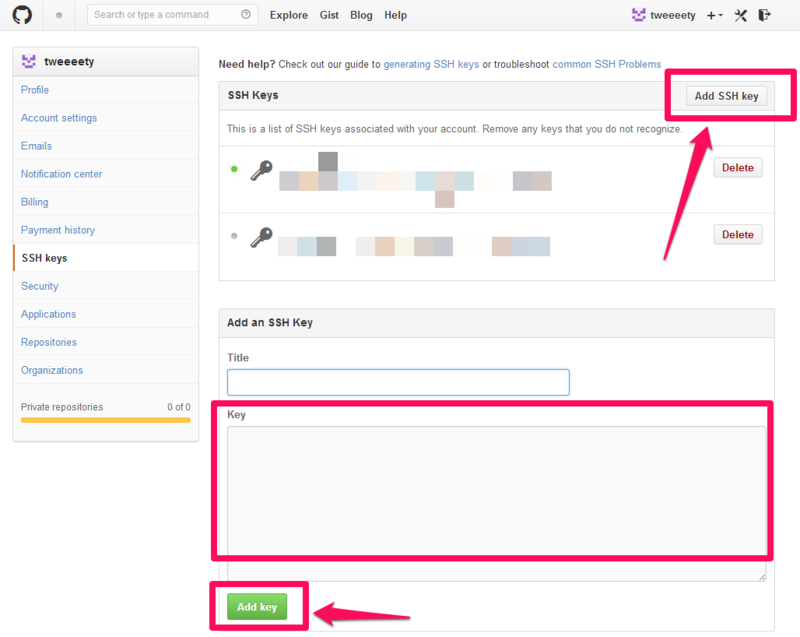Screen dimensions: 800x637
Task: Click the first SSH key icon
Action: click(262, 170)
